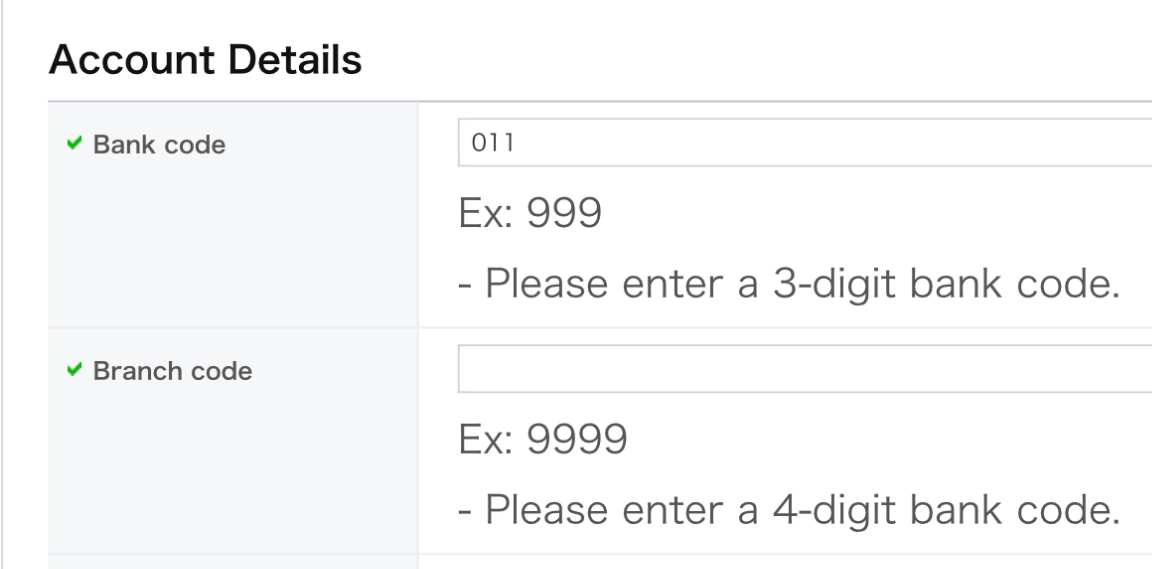This screenshot has width=1152, height=569.
Task: Click the number 9999 in the branch example
Action: 576,439
